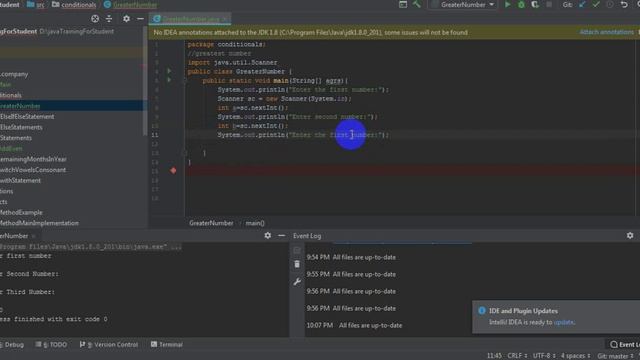Collapse main method with gutter fold marker
640x360 pixels.
click(x=184, y=80)
